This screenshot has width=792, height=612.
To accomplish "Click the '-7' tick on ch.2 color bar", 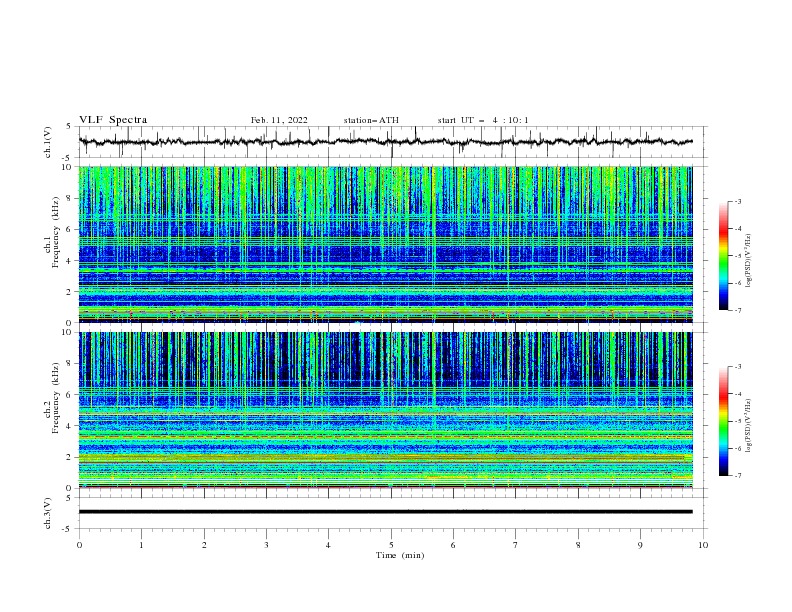I will tap(737, 475).
